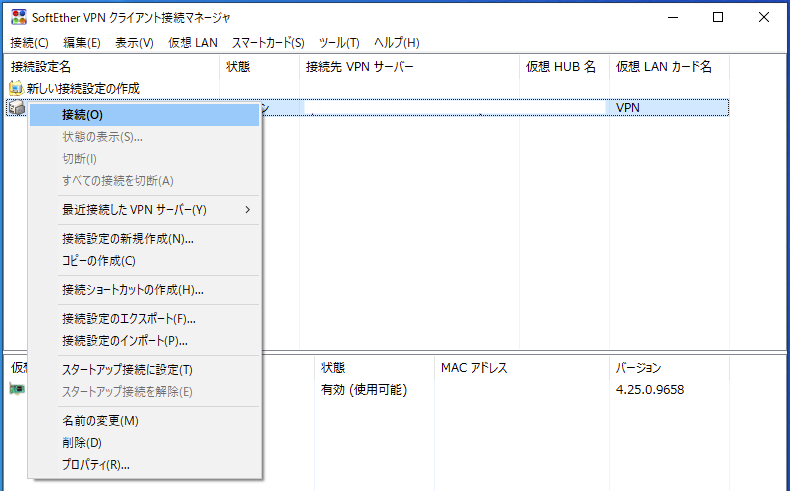Select 接続設定の新規作成(N)... in context menu

pyautogui.click(x=145, y=239)
